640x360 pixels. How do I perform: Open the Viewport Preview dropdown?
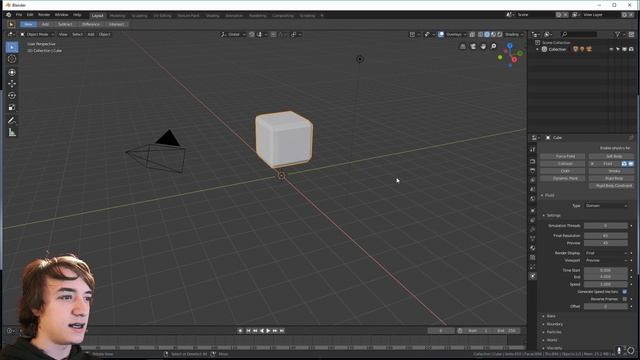pyautogui.click(x=606, y=260)
